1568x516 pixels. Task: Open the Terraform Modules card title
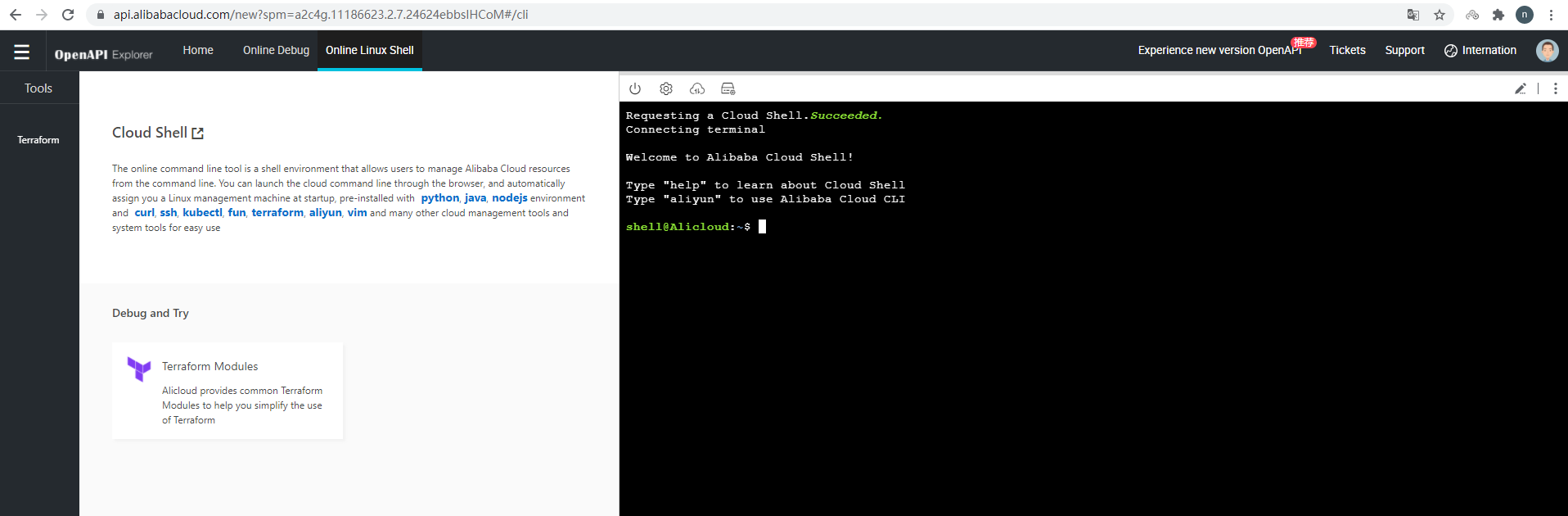210,366
